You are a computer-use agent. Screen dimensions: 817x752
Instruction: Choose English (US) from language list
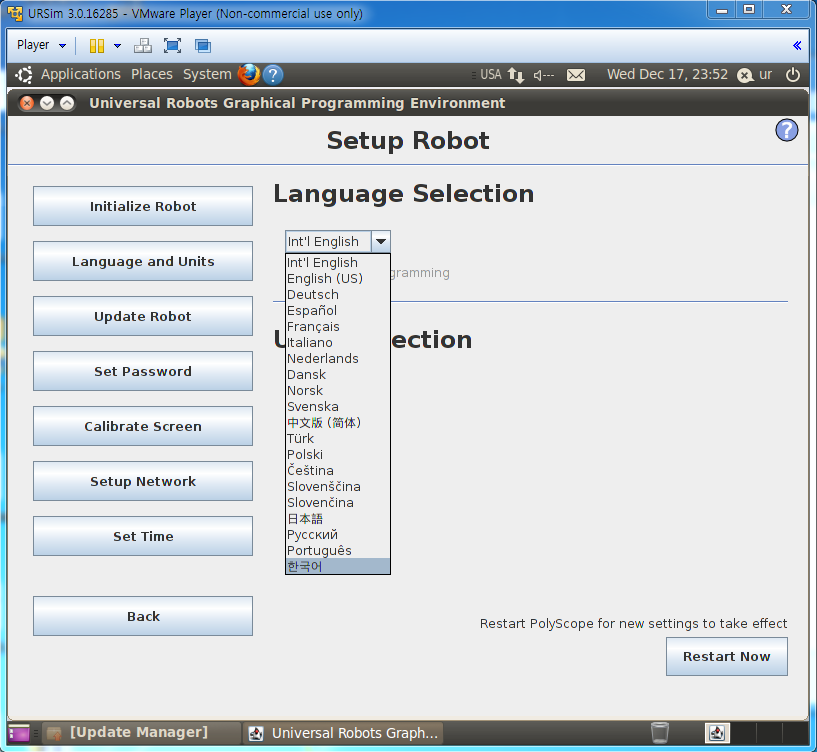[x=338, y=279]
